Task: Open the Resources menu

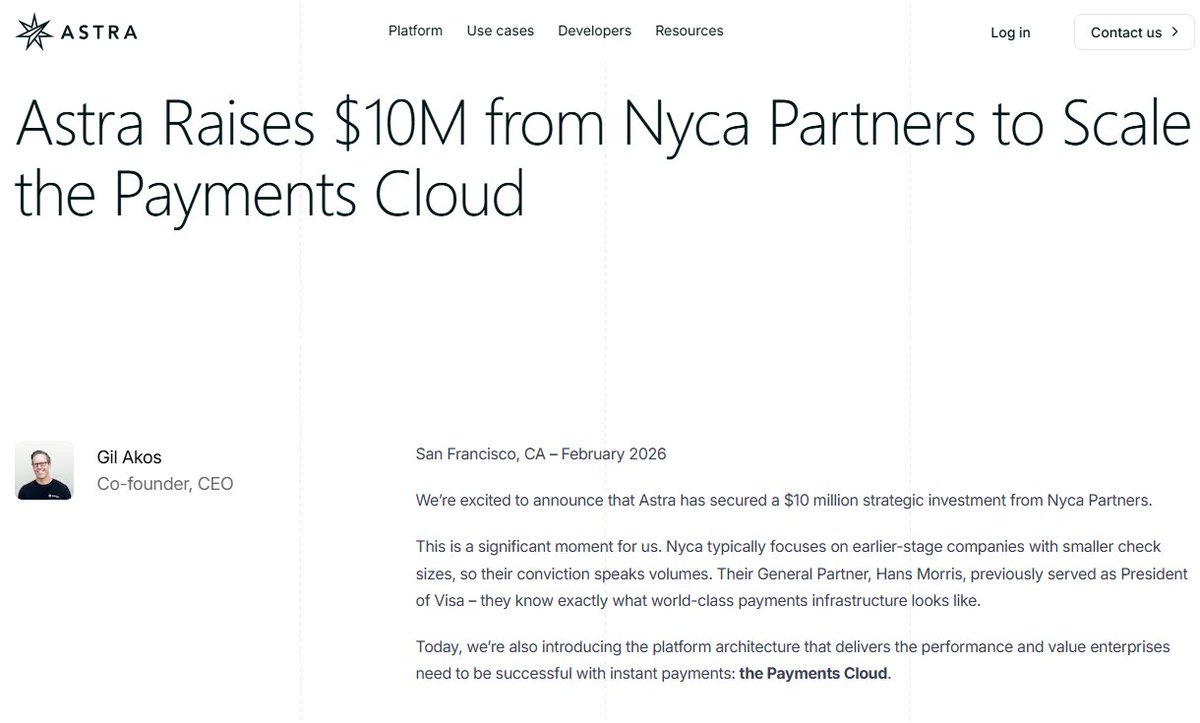Action: (689, 31)
